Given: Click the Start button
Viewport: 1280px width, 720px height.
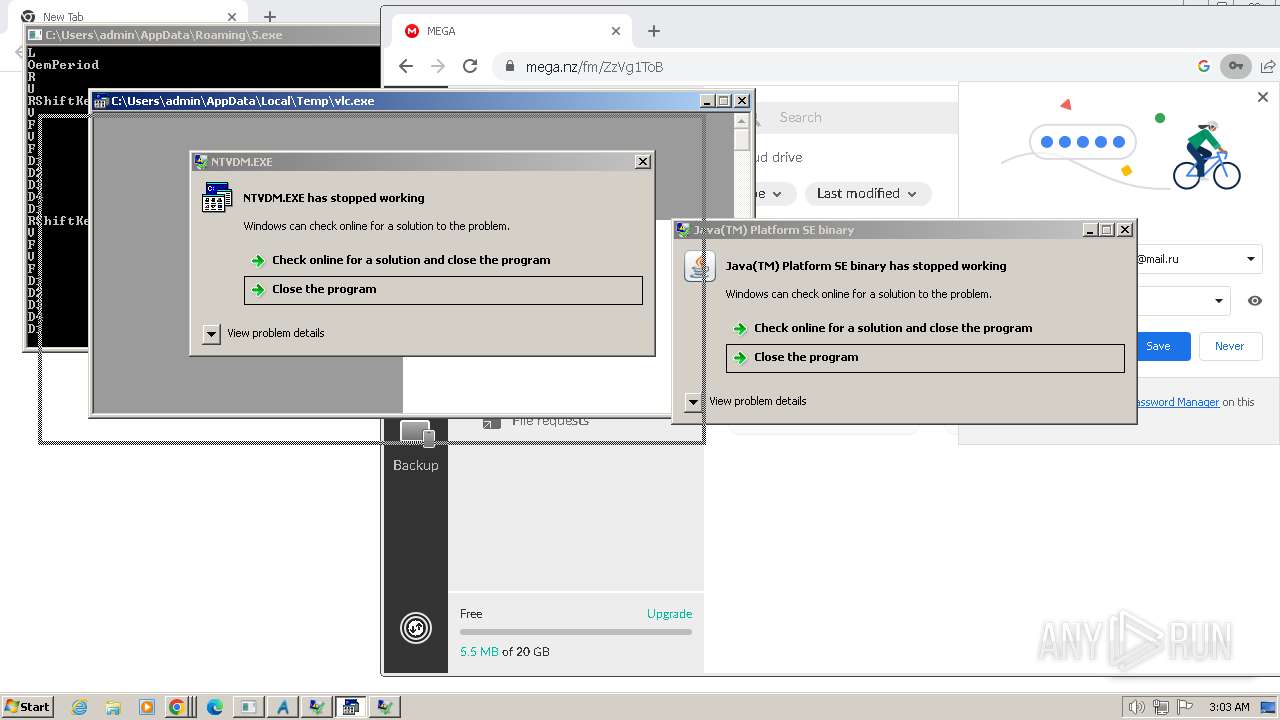Looking at the screenshot, I should click(27, 707).
